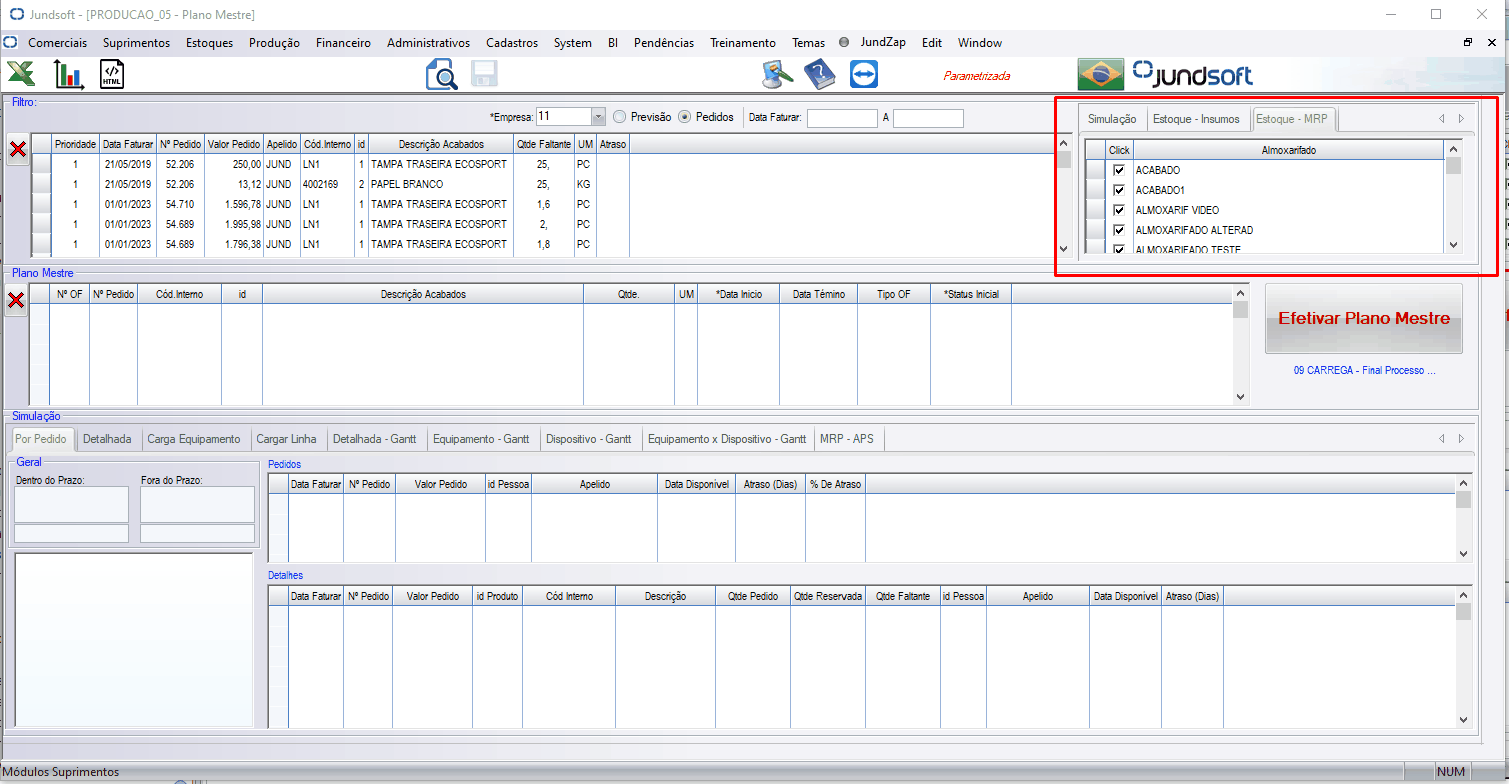Uncheck the ALMOXARIFADO ALTERAD checkbox
The image size is (1509, 784).
1119,230
